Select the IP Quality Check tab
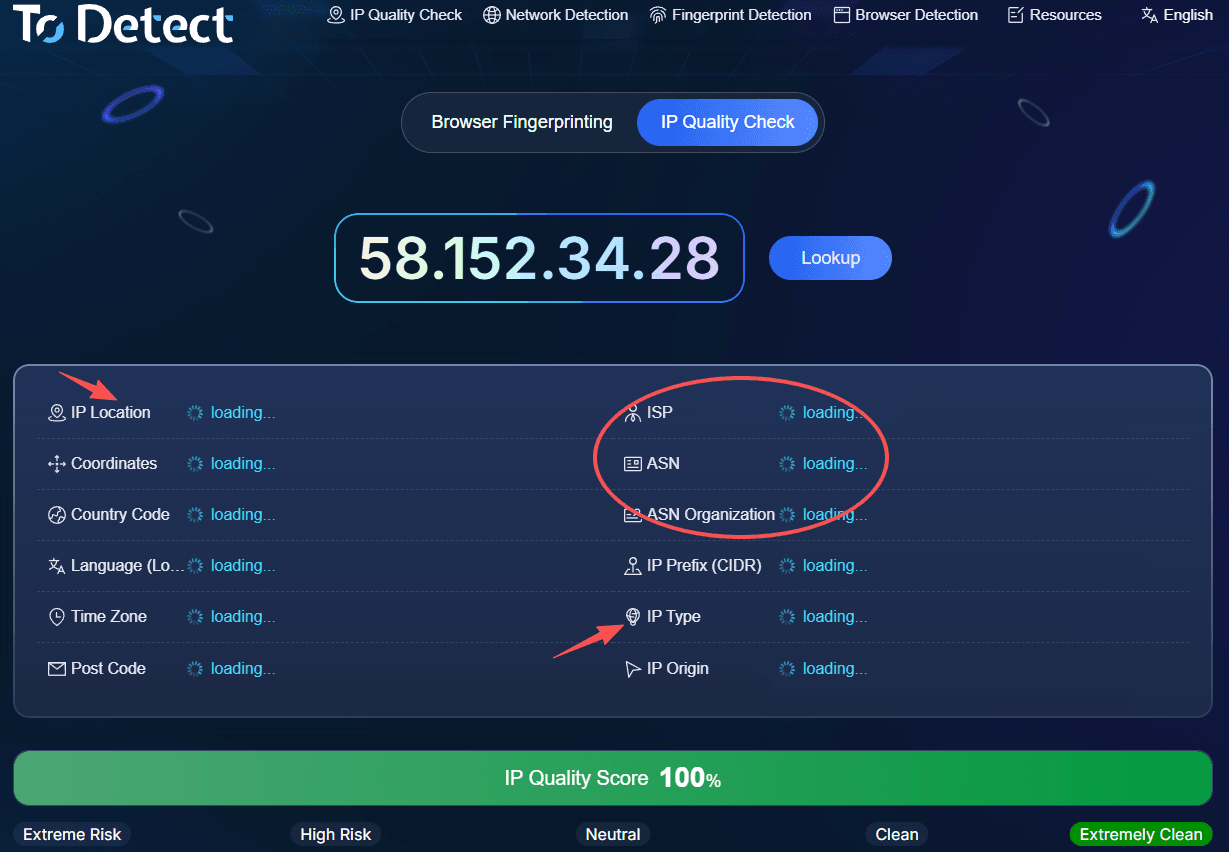The width and height of the screenshot is (1229, 852). tap(727, 122)
